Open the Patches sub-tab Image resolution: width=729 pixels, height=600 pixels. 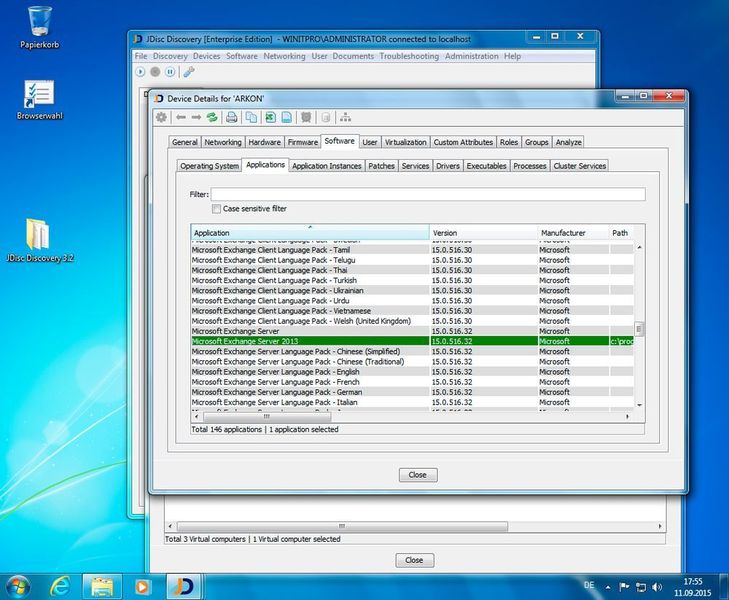[381, 166]
